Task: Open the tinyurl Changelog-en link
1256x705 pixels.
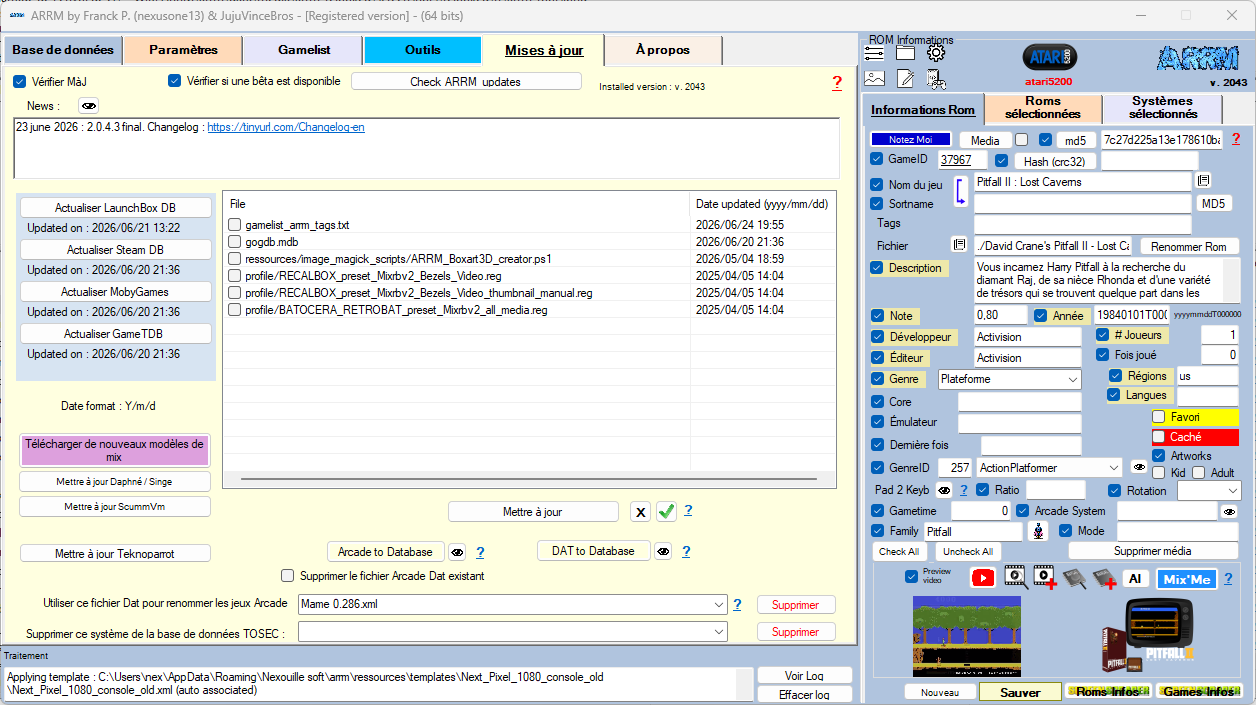Action: click(x=286, y=128)
